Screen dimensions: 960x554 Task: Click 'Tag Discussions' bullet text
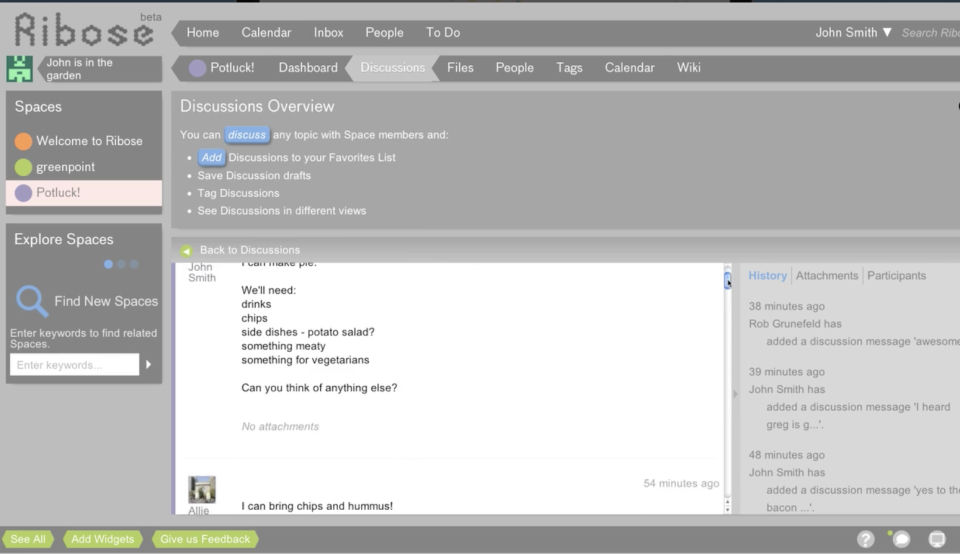coord(238,193)
